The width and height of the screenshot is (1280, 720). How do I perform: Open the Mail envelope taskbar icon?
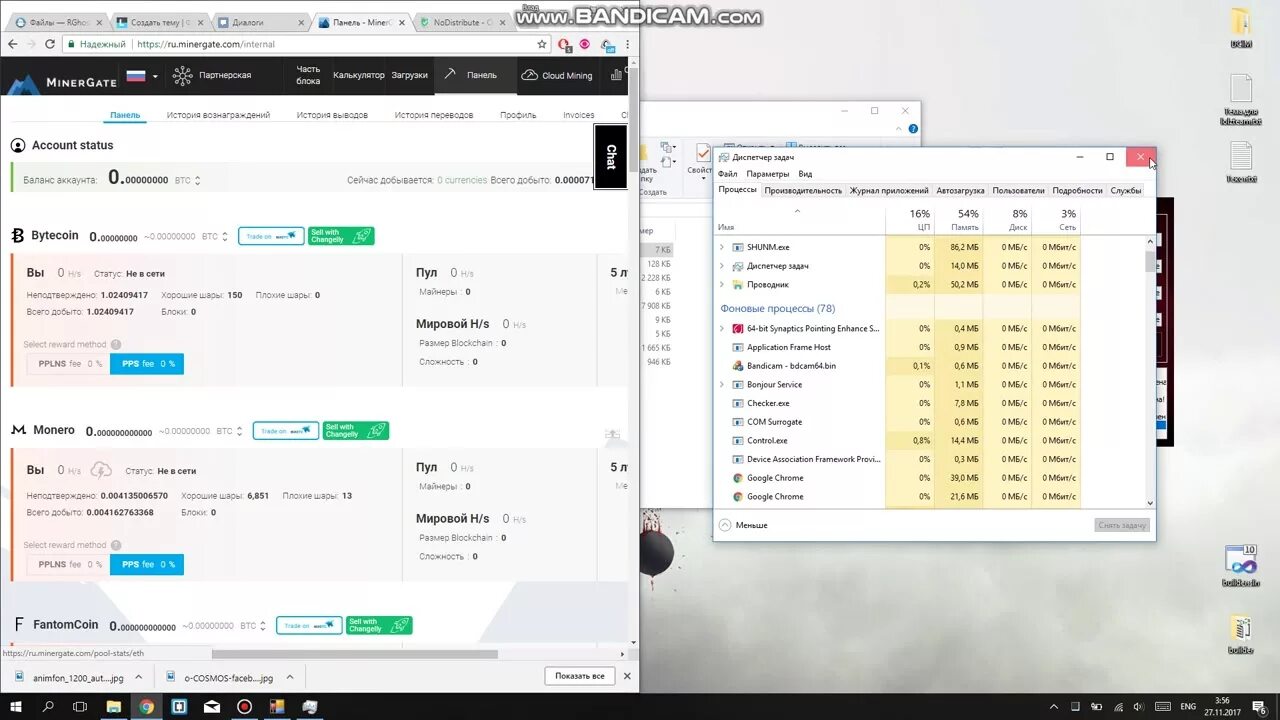(x=211, y=706)
